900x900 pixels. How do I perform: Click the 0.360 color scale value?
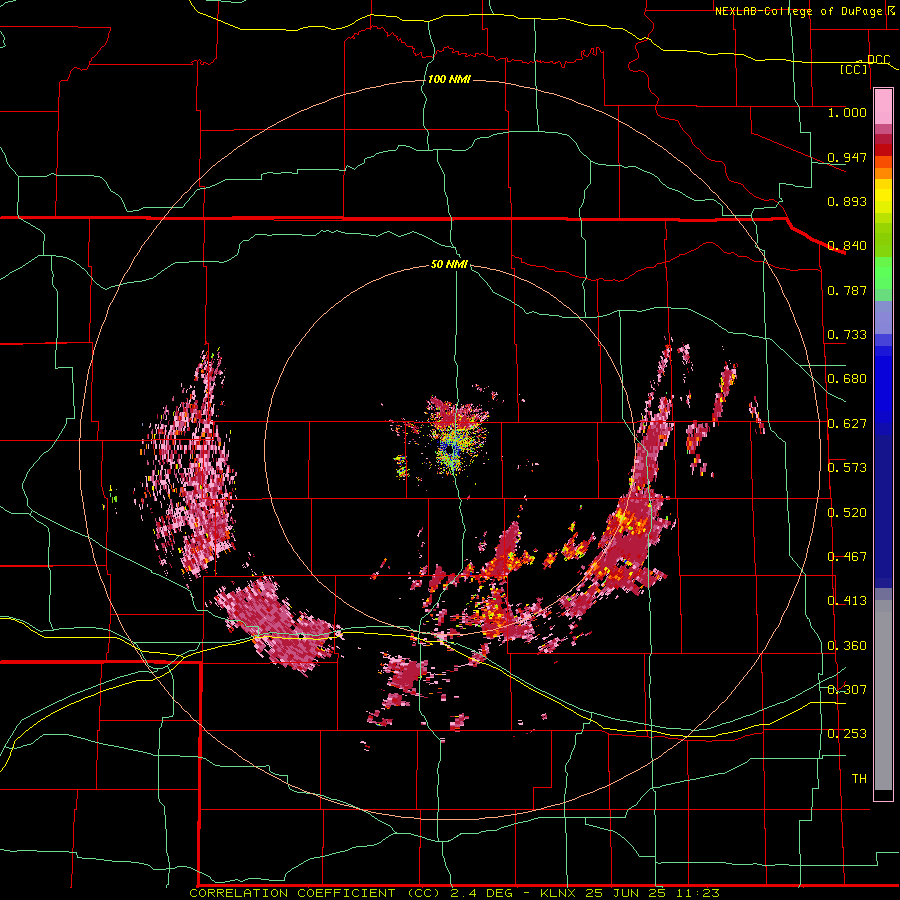[847, 646]
